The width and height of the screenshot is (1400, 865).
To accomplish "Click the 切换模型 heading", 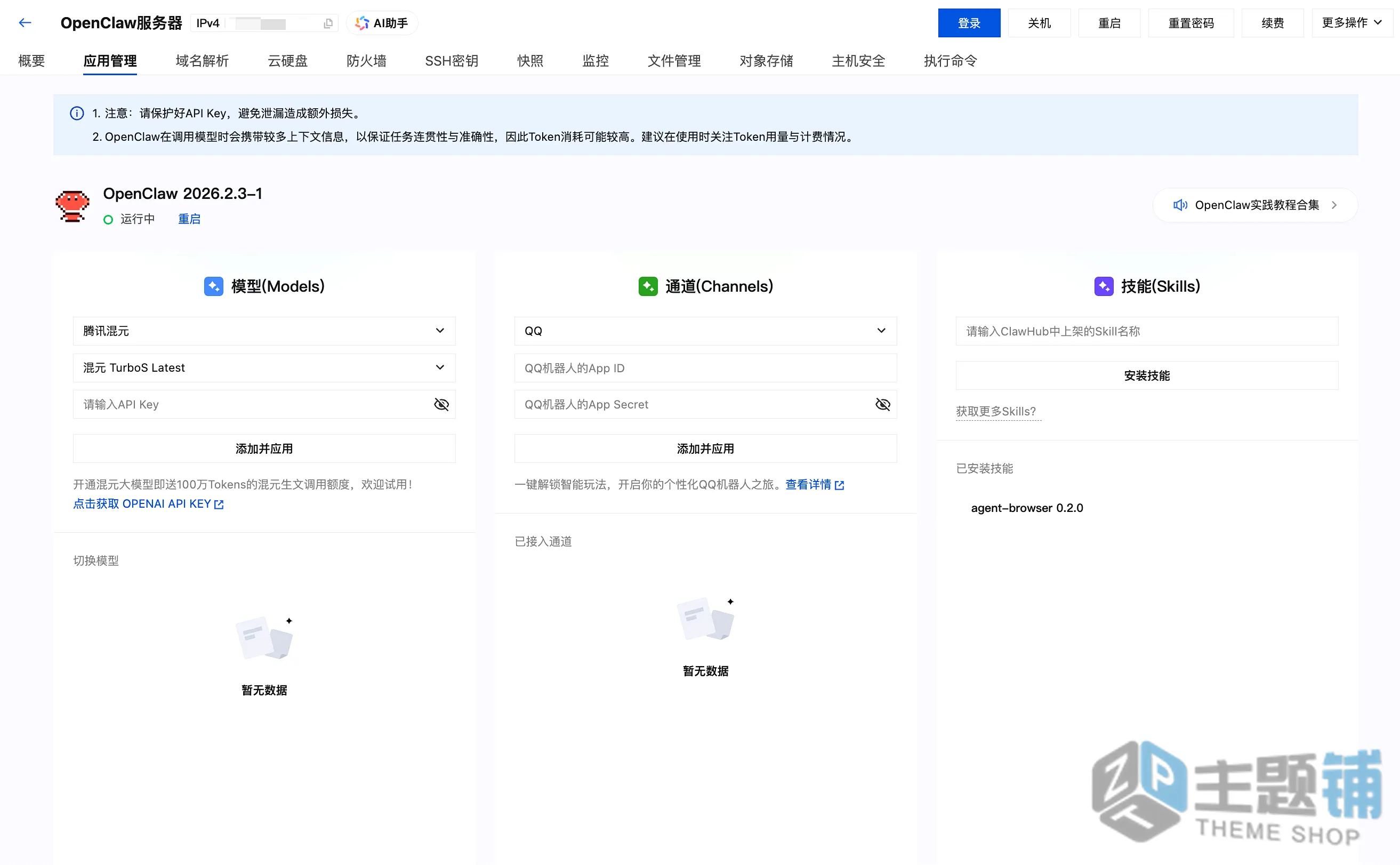I will click(x=96, y=560).
